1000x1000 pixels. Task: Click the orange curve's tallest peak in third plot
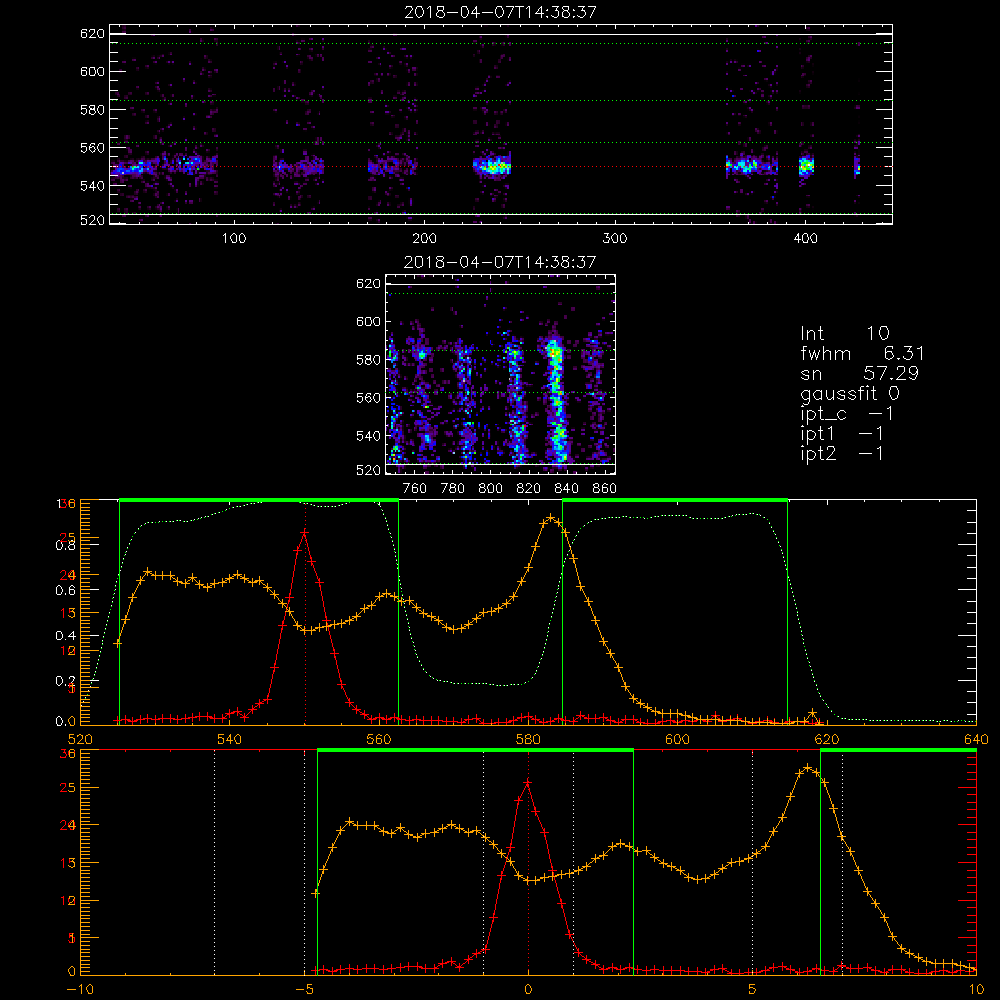(551, 518)
